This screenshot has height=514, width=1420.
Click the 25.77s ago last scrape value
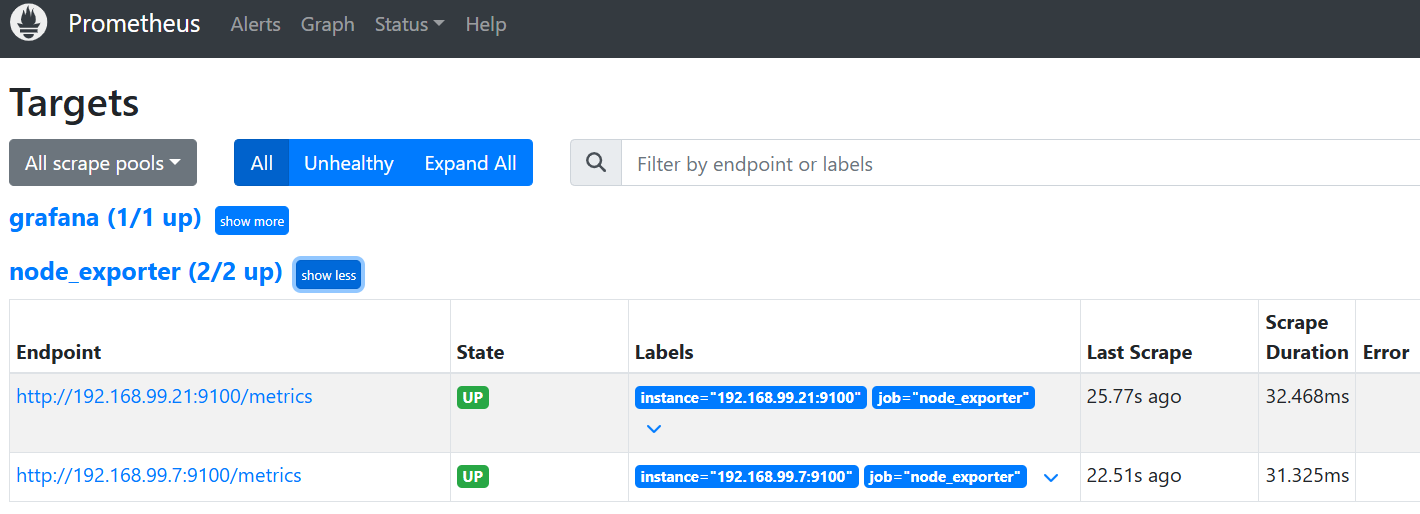point(1134,397)
